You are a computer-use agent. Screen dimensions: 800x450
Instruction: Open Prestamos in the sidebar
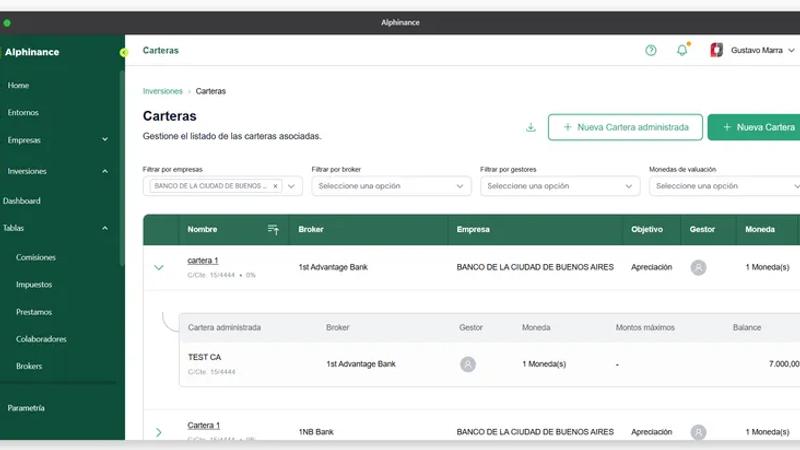click(34, 312)
